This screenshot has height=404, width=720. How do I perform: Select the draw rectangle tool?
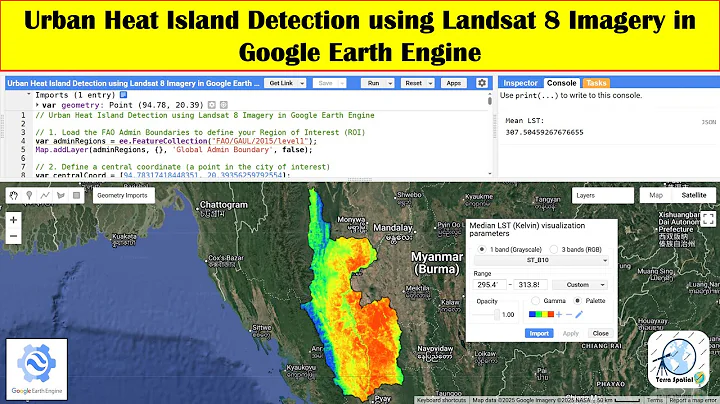click(76, 196)
